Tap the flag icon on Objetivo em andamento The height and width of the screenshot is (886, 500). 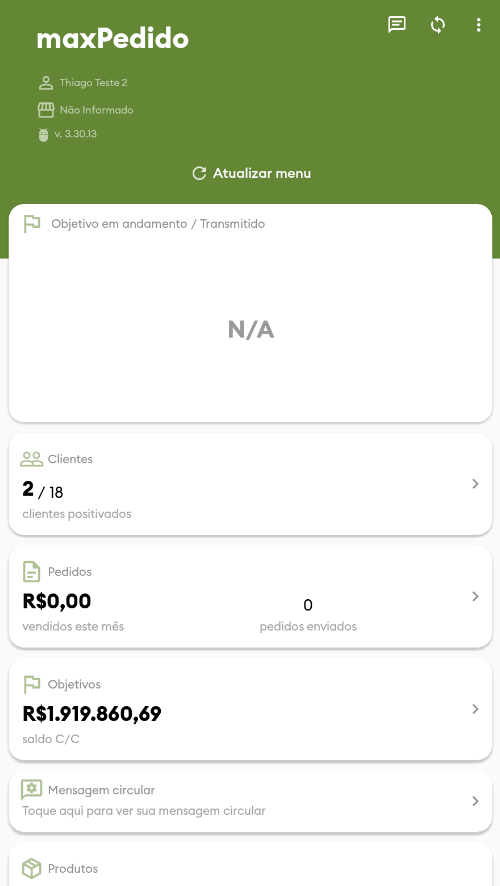click(32, 224)
